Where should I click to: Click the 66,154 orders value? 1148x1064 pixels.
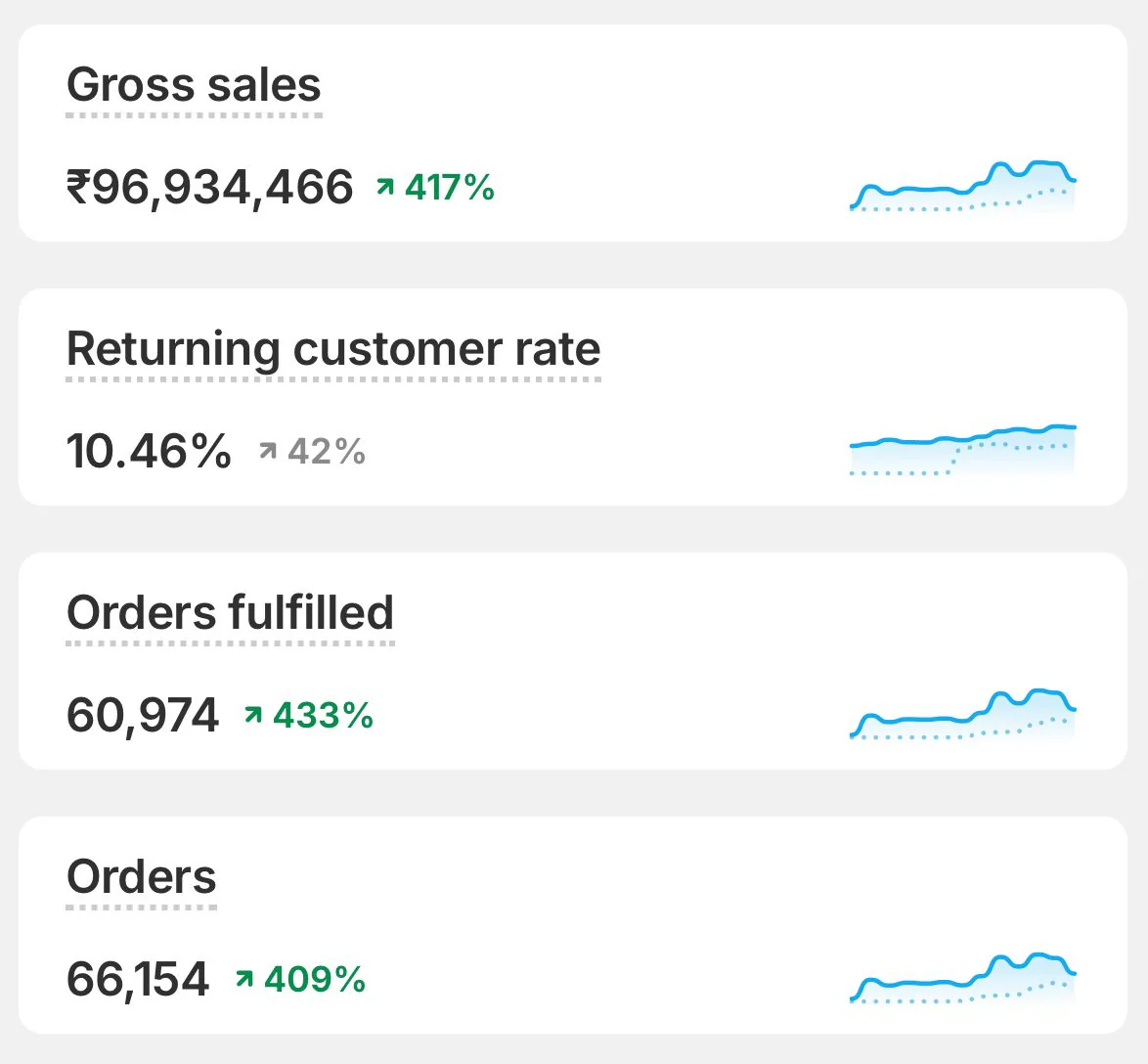tap(138, 979)
